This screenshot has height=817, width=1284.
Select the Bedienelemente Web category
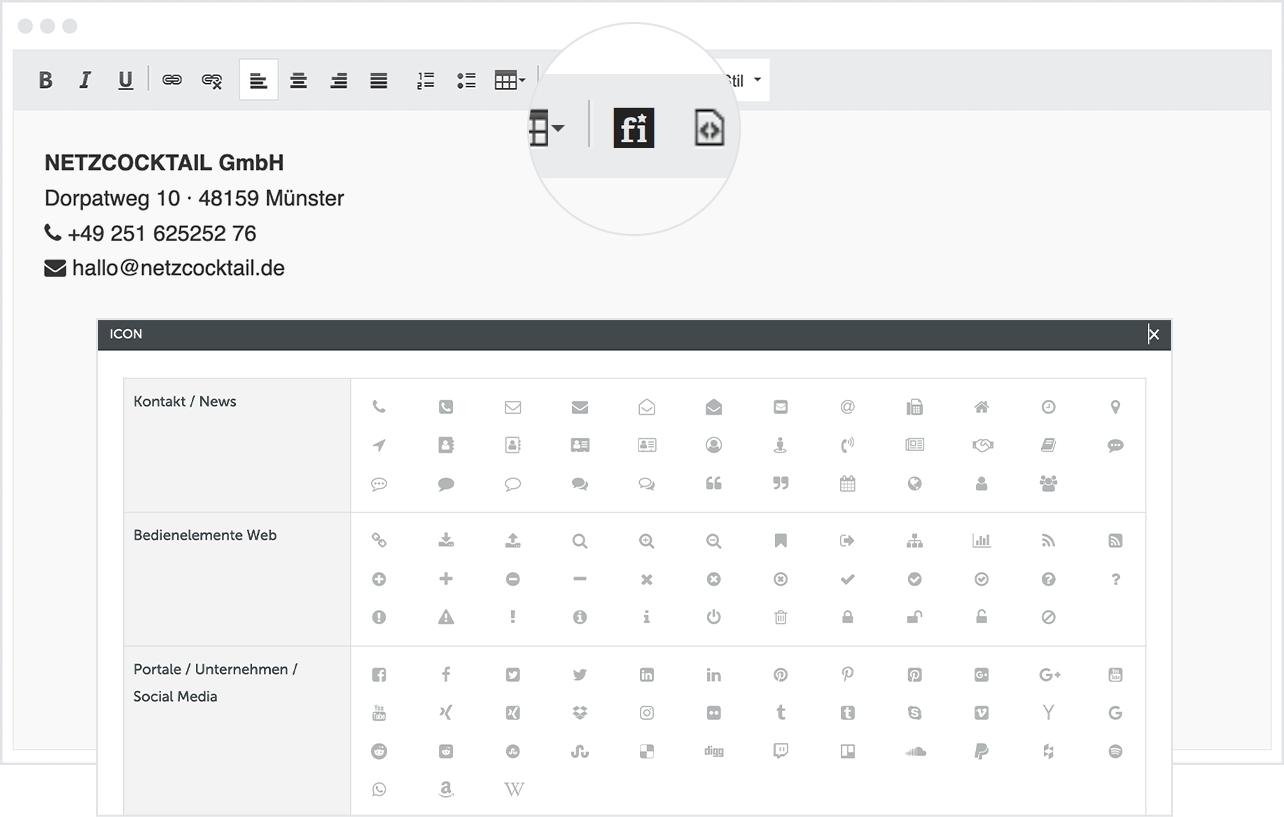[x=205, y=536]
